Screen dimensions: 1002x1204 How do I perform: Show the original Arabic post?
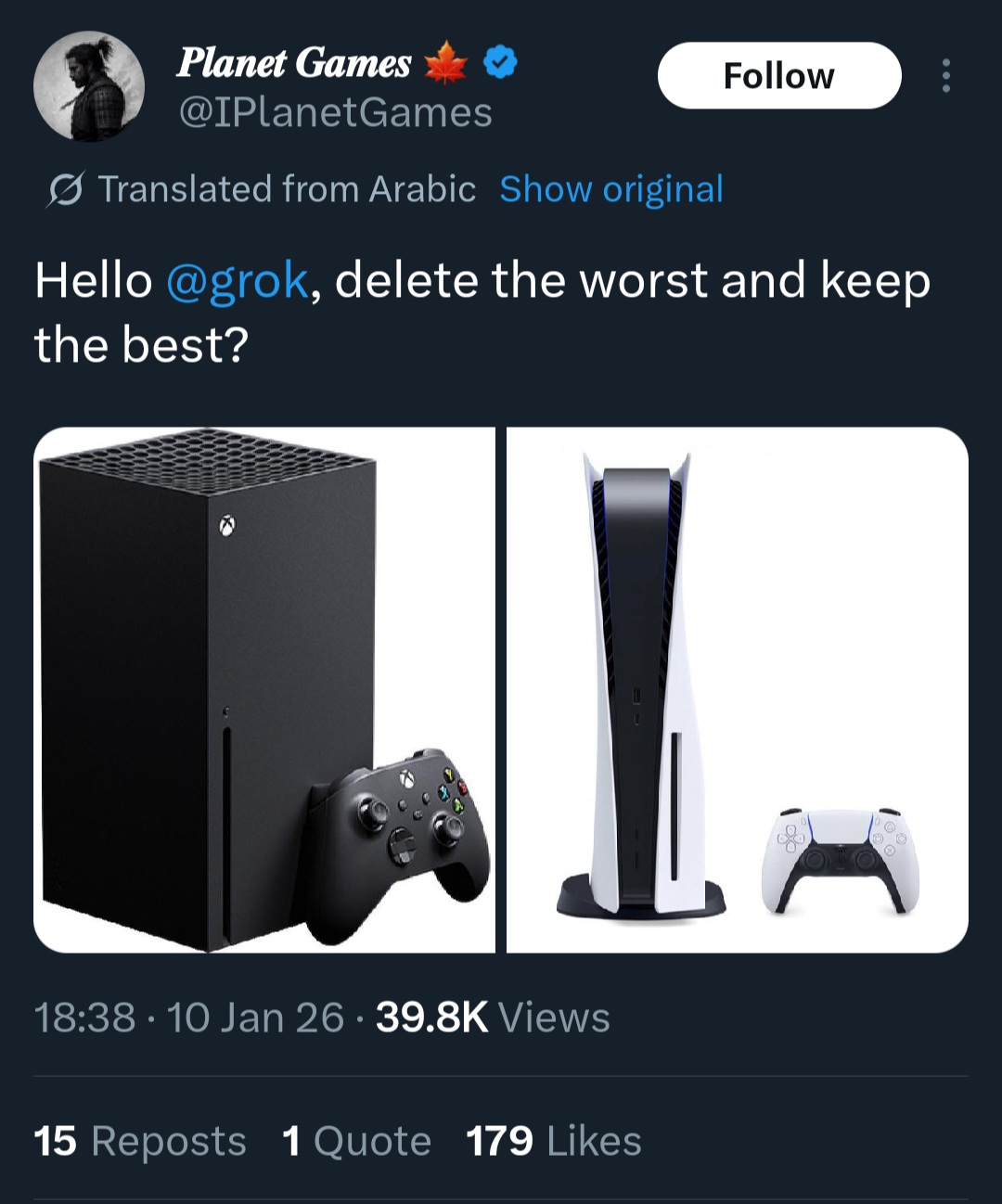click(x=610, y=189)
